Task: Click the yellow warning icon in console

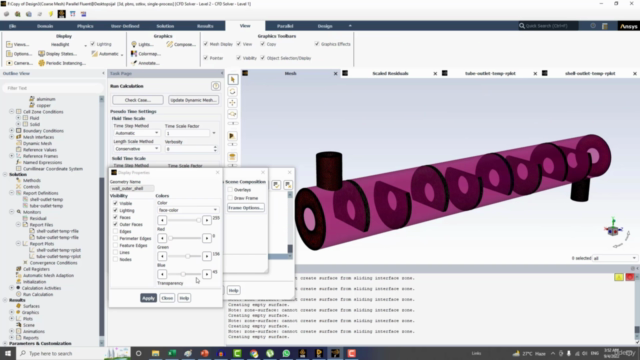Action: 619,277
